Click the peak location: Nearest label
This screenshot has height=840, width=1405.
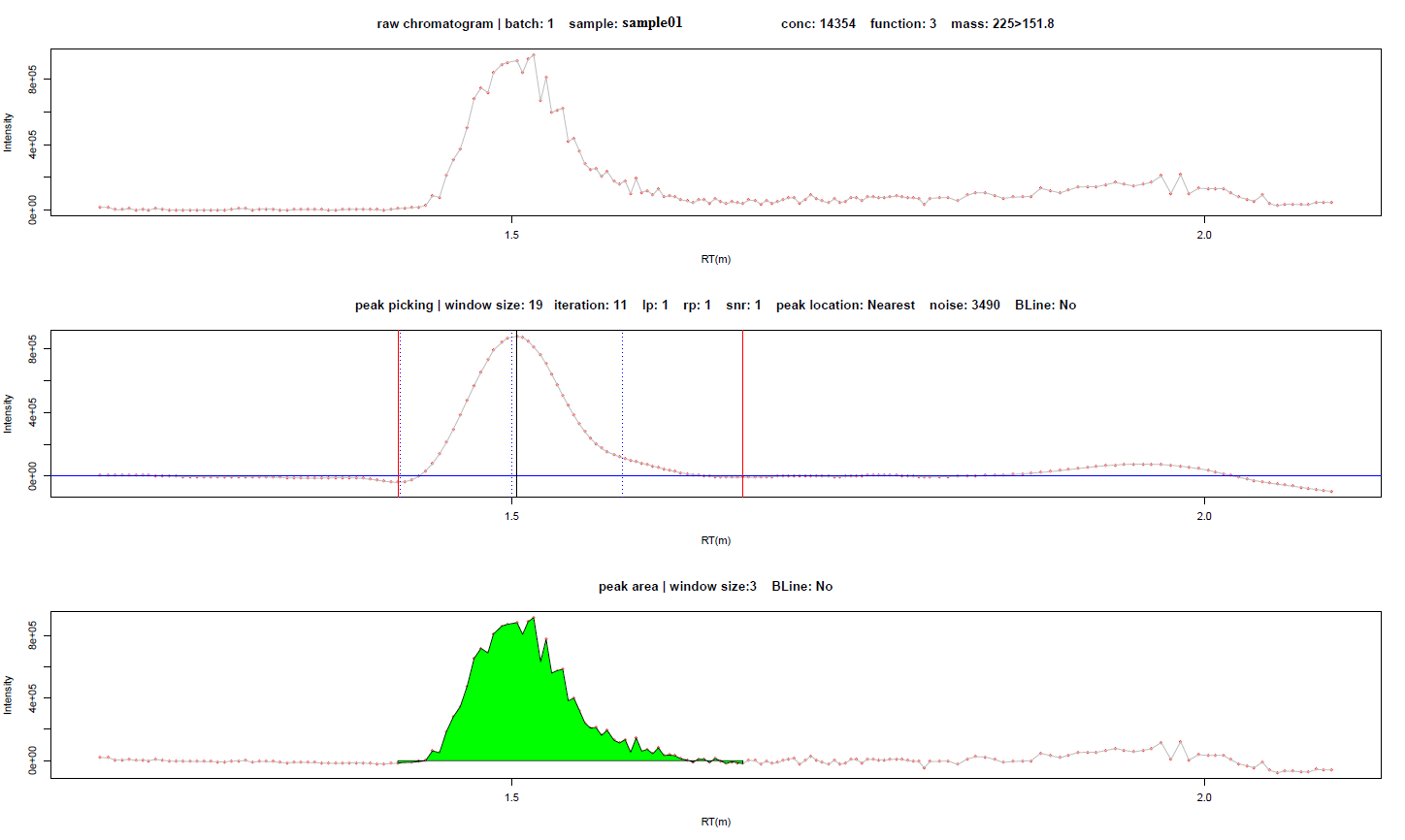(845, 305)
